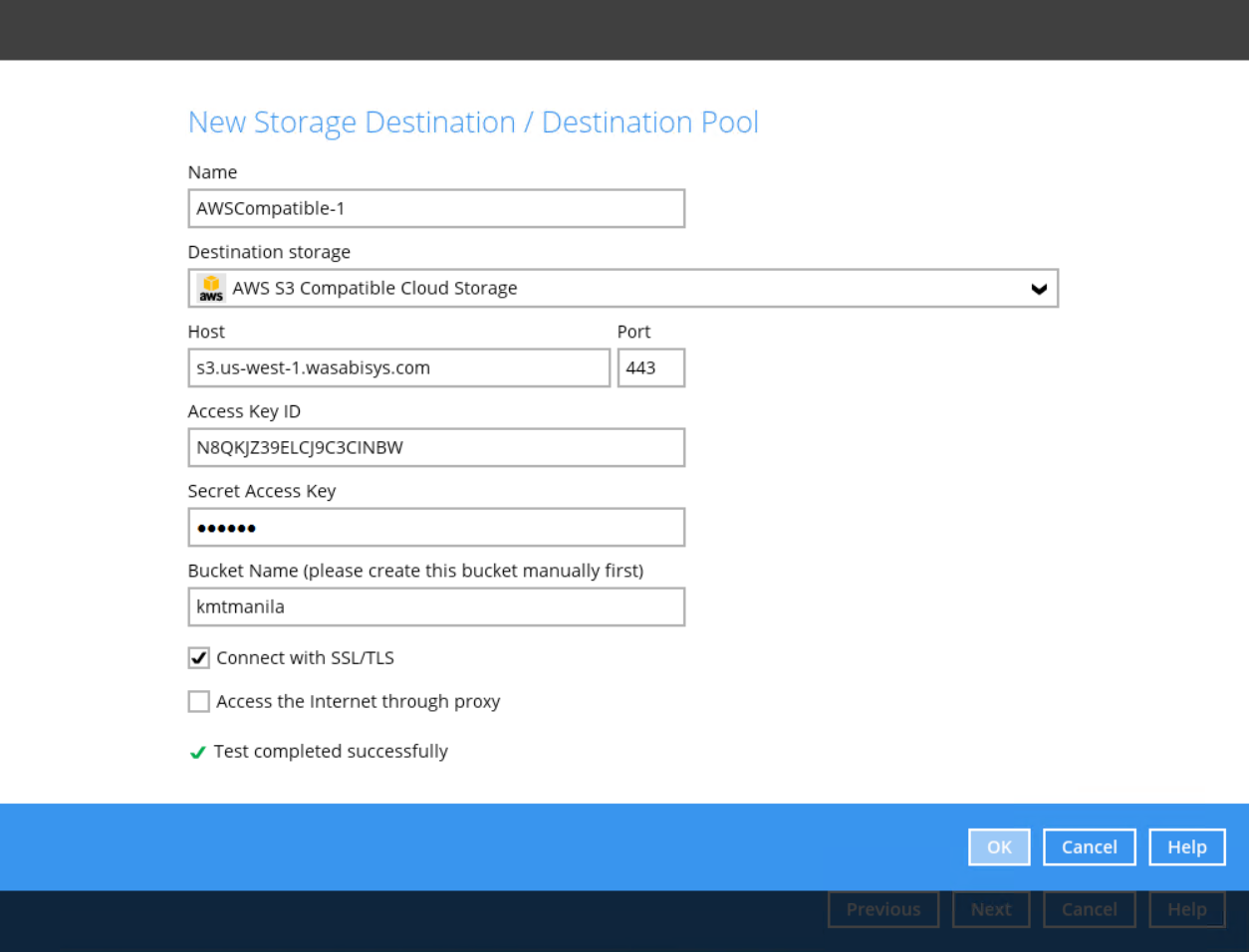This screenshot has height=952, width=1249.
Task: Click the green checkmark beside Test completed
Action: coord(197,753)
